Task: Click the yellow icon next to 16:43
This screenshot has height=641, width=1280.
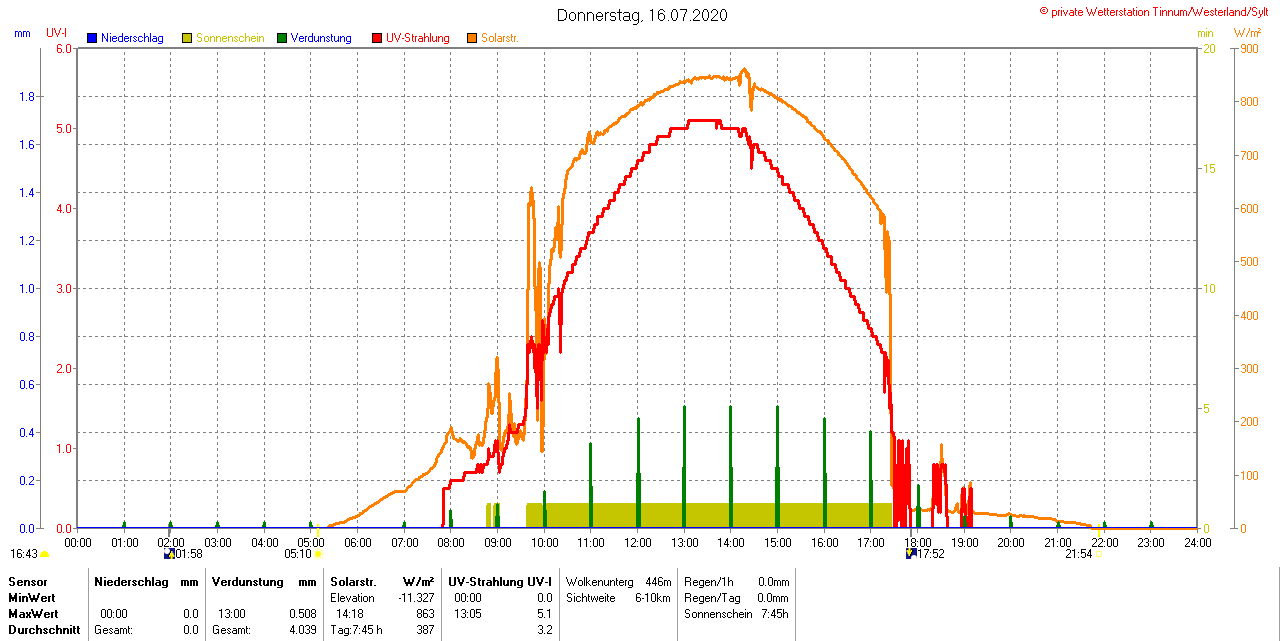Action: [x=44, y=553]
